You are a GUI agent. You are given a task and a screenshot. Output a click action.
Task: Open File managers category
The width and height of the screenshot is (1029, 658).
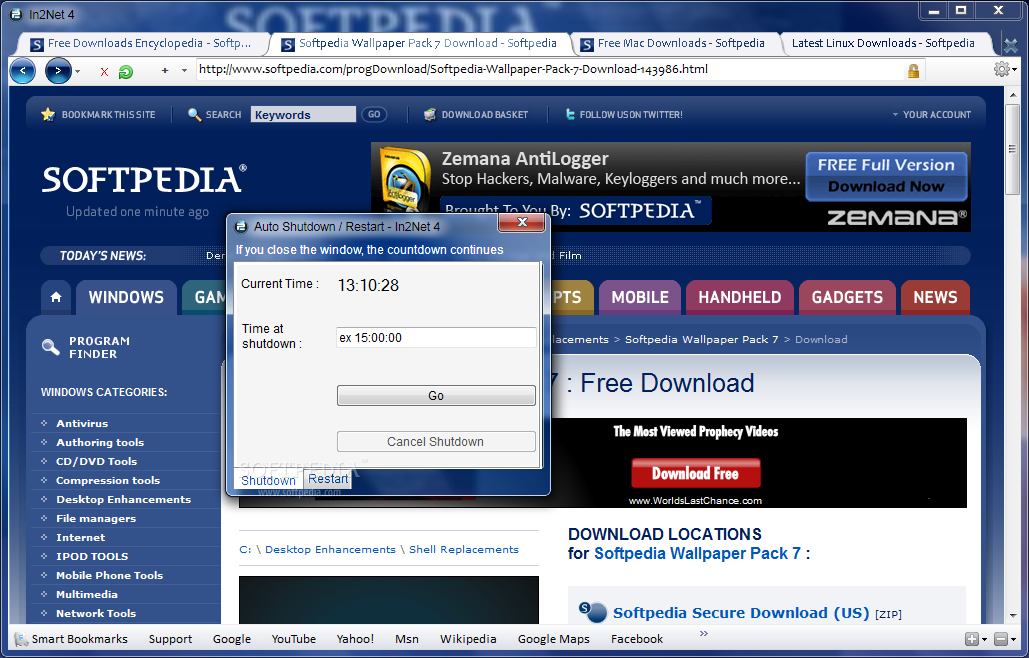[96, 519]
